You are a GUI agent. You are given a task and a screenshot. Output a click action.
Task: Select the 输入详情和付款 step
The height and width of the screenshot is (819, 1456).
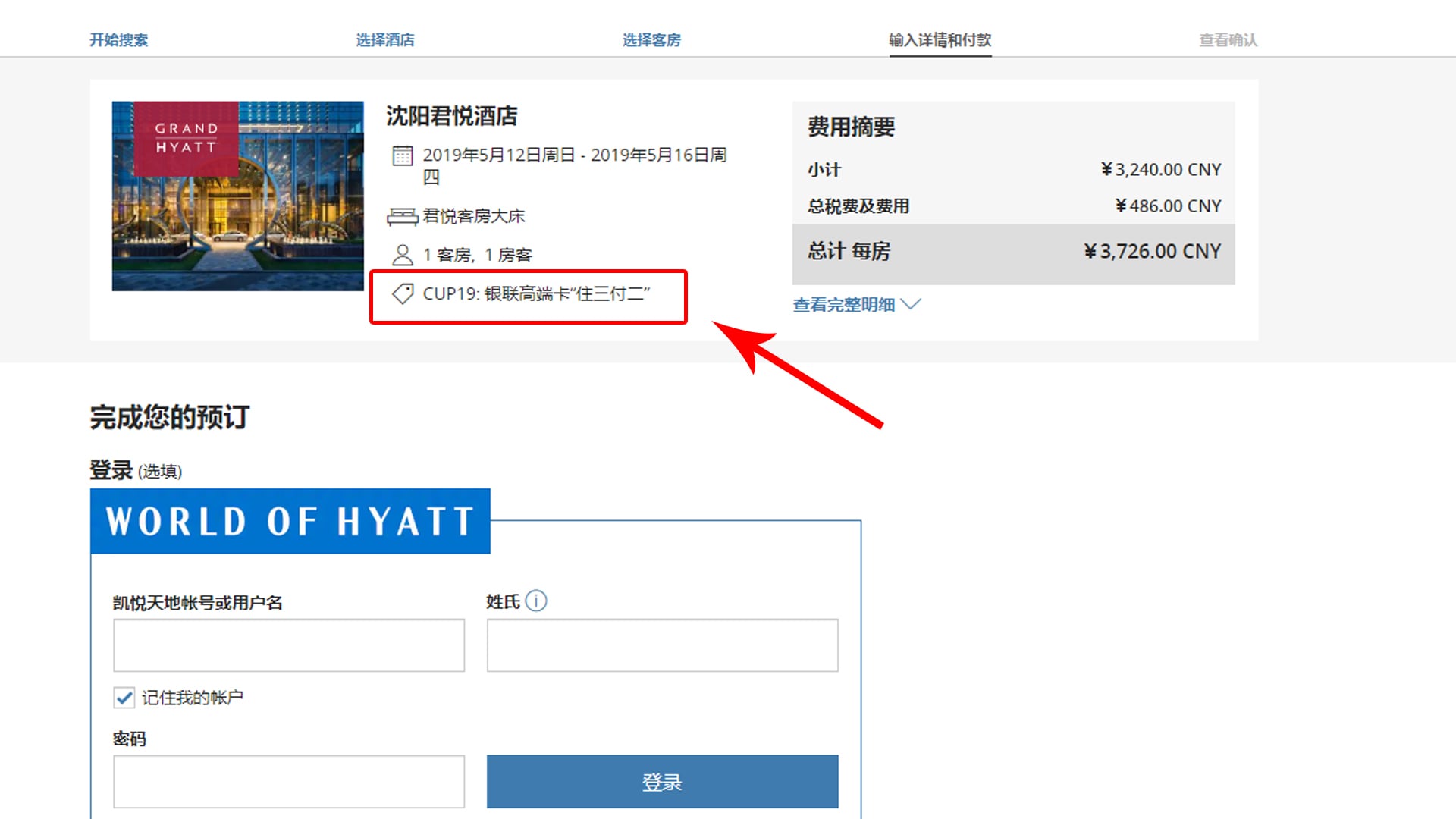[x=940, y=40]
